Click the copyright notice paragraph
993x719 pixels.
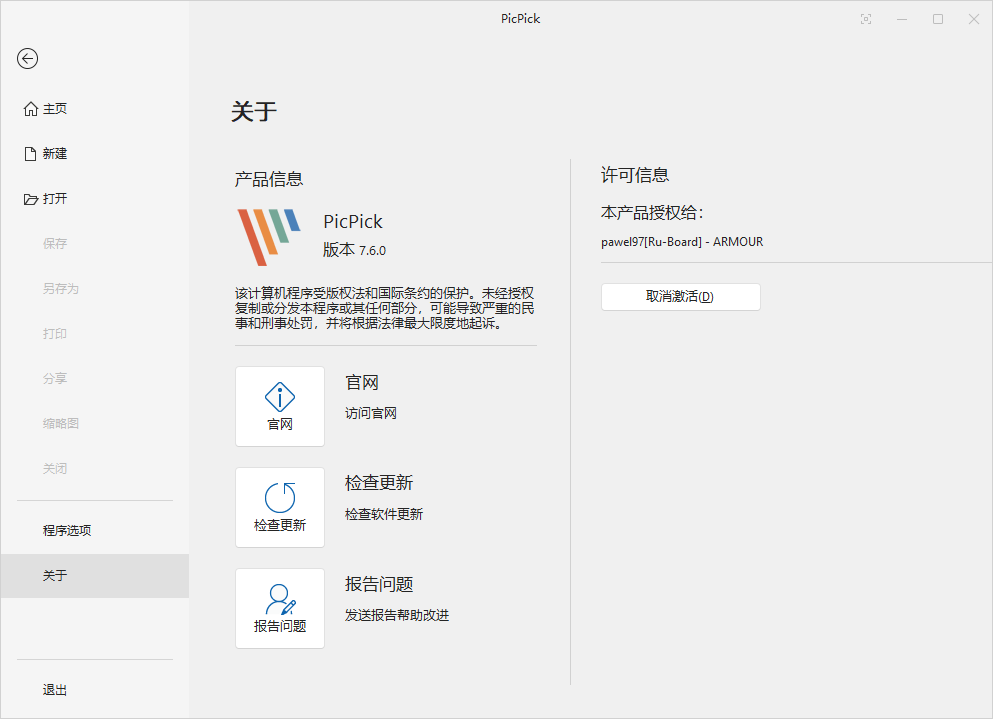point(385,309)
